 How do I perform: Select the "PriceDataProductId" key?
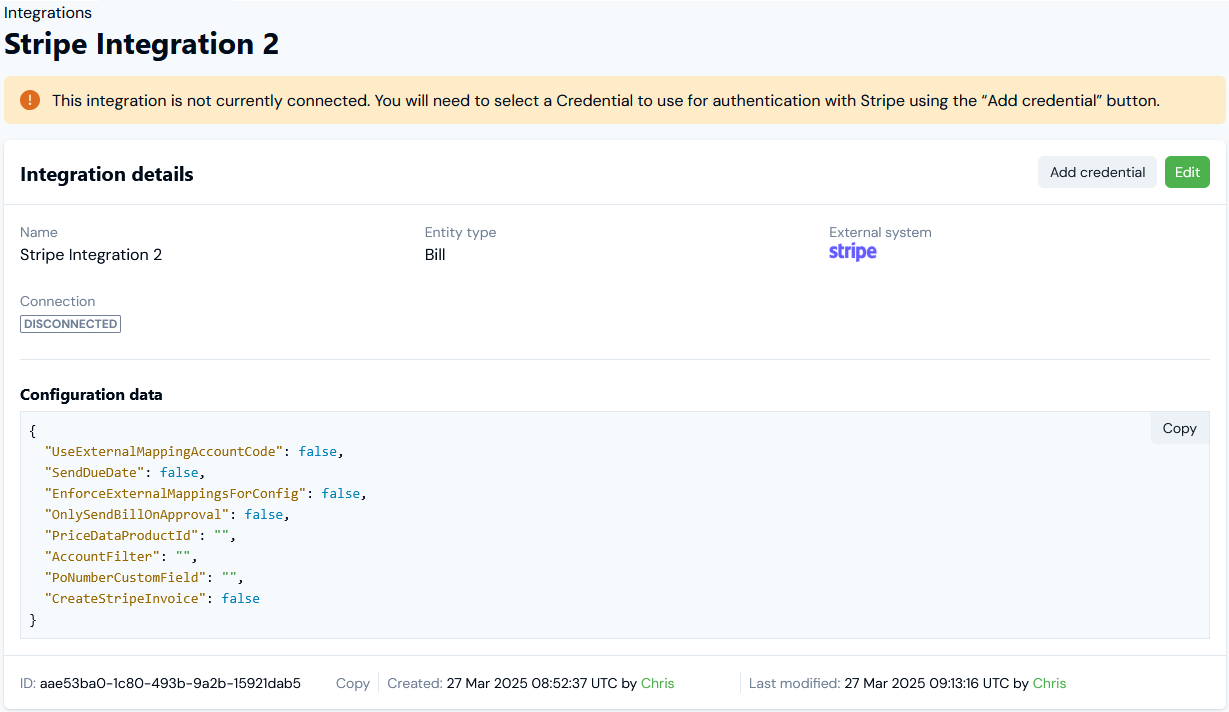122,535
